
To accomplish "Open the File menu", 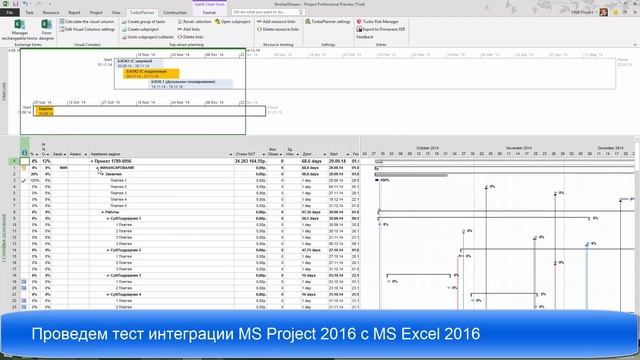I will (10, 13).
